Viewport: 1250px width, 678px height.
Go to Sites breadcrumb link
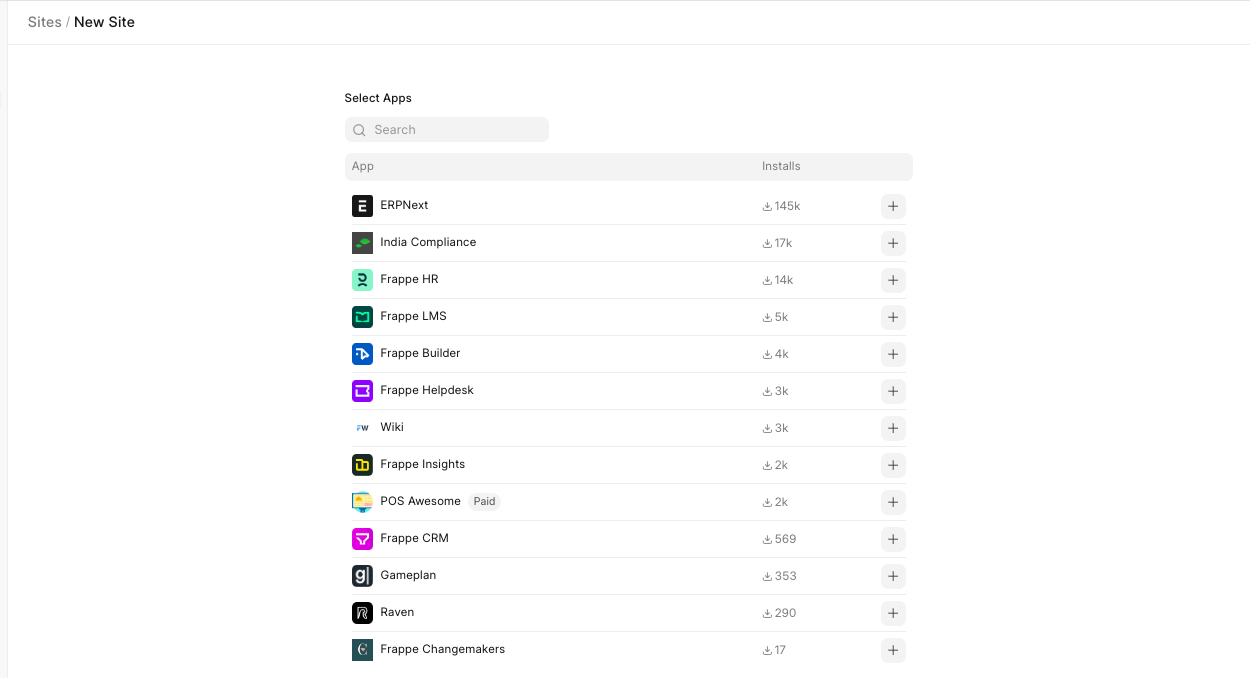pos(44,22)
